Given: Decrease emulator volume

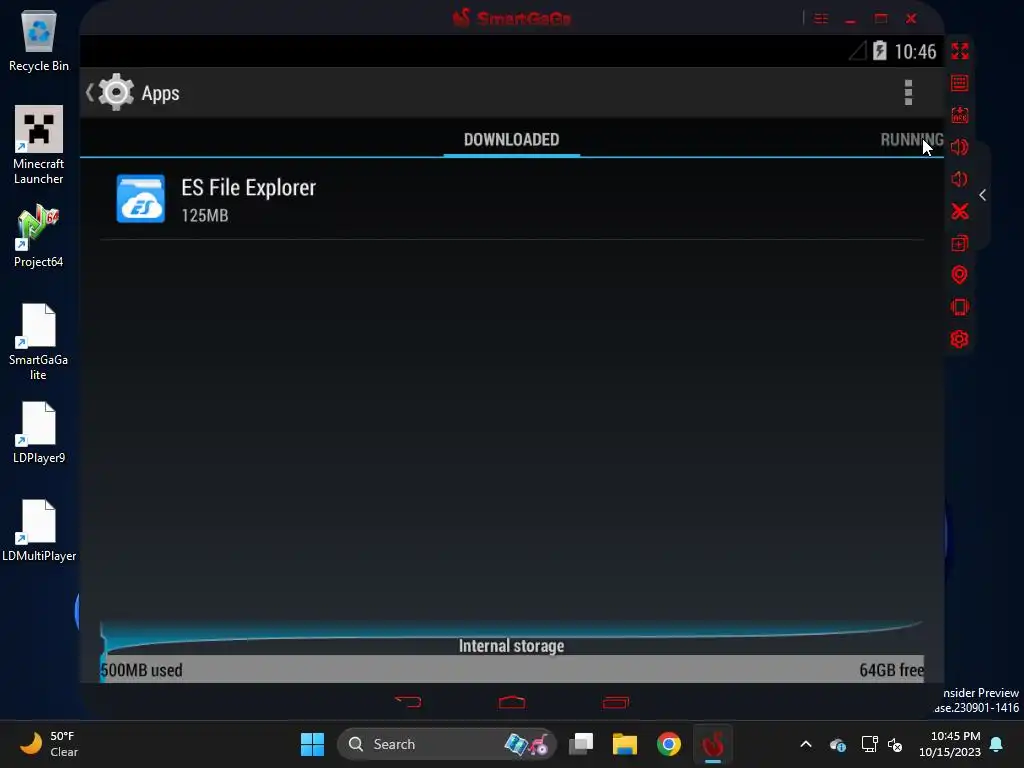Looking at the screenshot, I should (x=959, y=179).
